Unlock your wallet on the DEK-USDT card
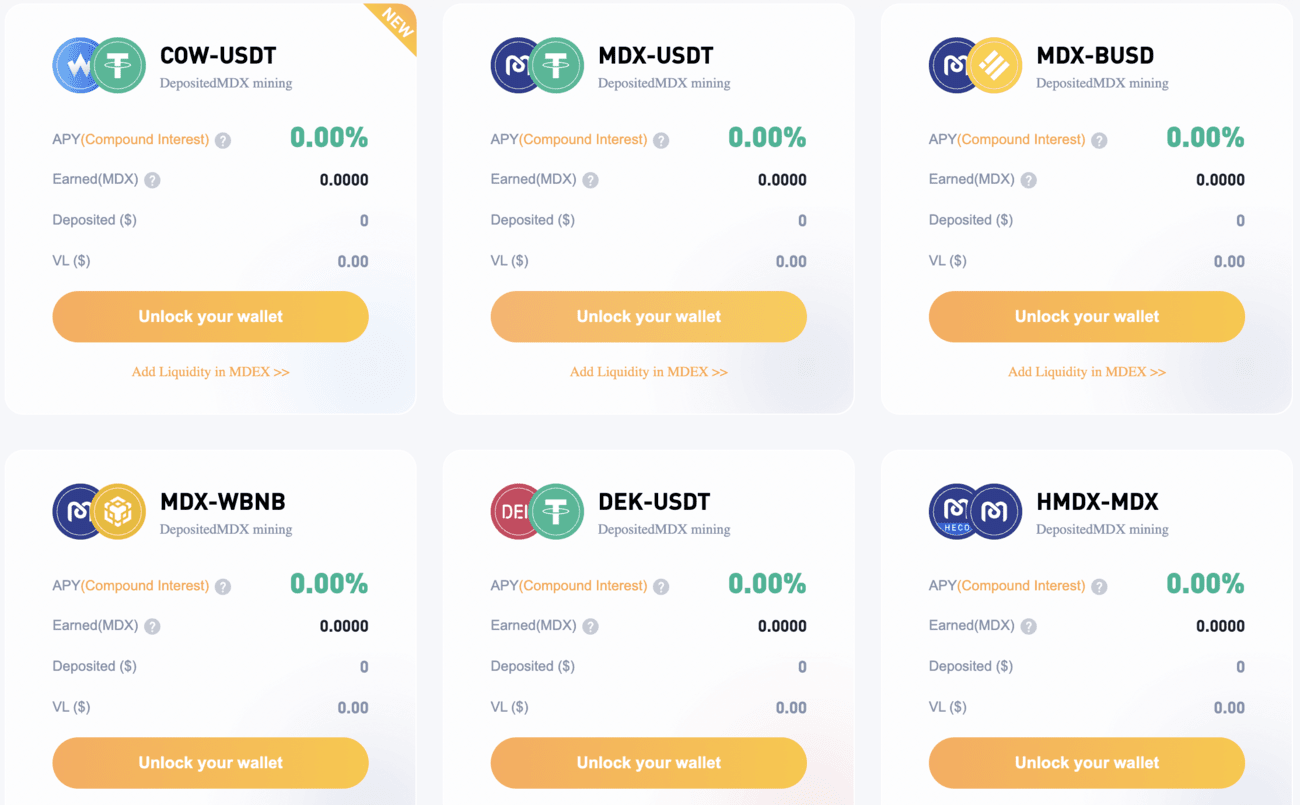Viewport: 1300px width, 805px height. [648, 763]
